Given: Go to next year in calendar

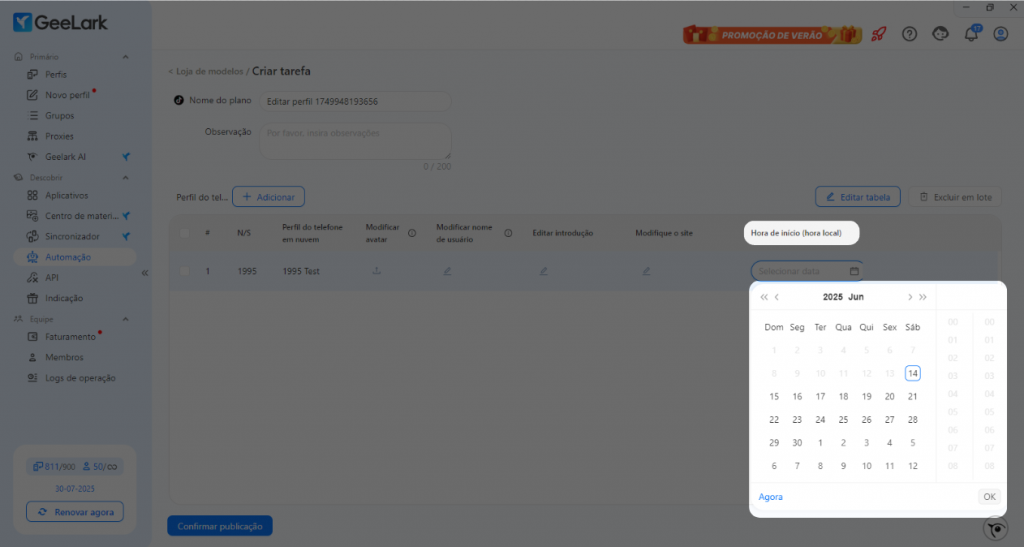Looking at the screenshot, I should coord(923,297).
